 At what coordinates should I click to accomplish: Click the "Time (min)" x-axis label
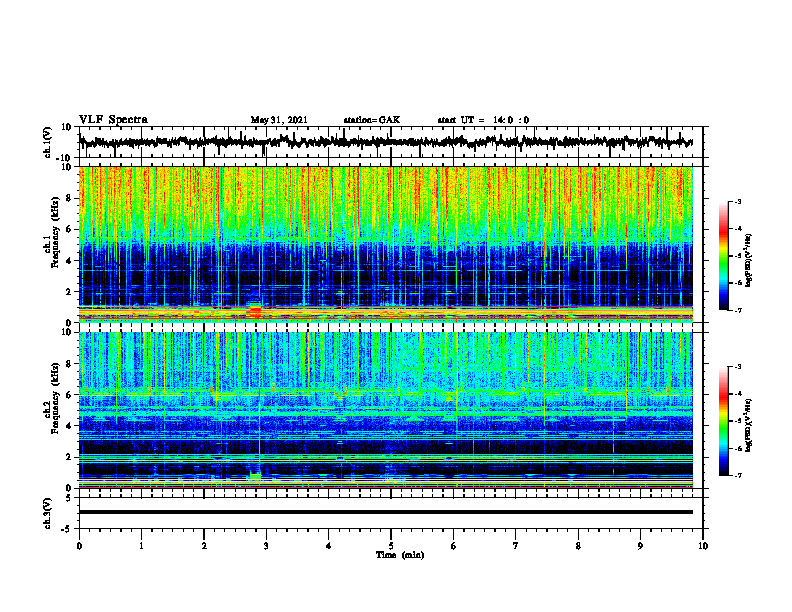(400, 555)
